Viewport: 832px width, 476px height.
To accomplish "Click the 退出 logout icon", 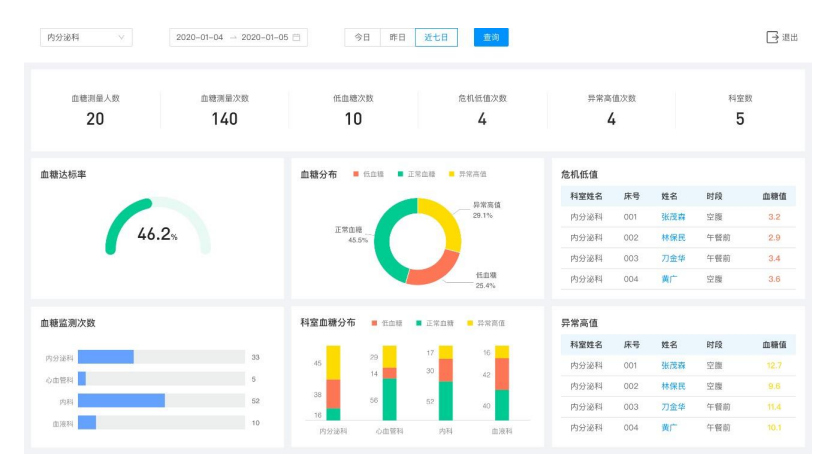I will pyautogui.click(x=772, y=37).
